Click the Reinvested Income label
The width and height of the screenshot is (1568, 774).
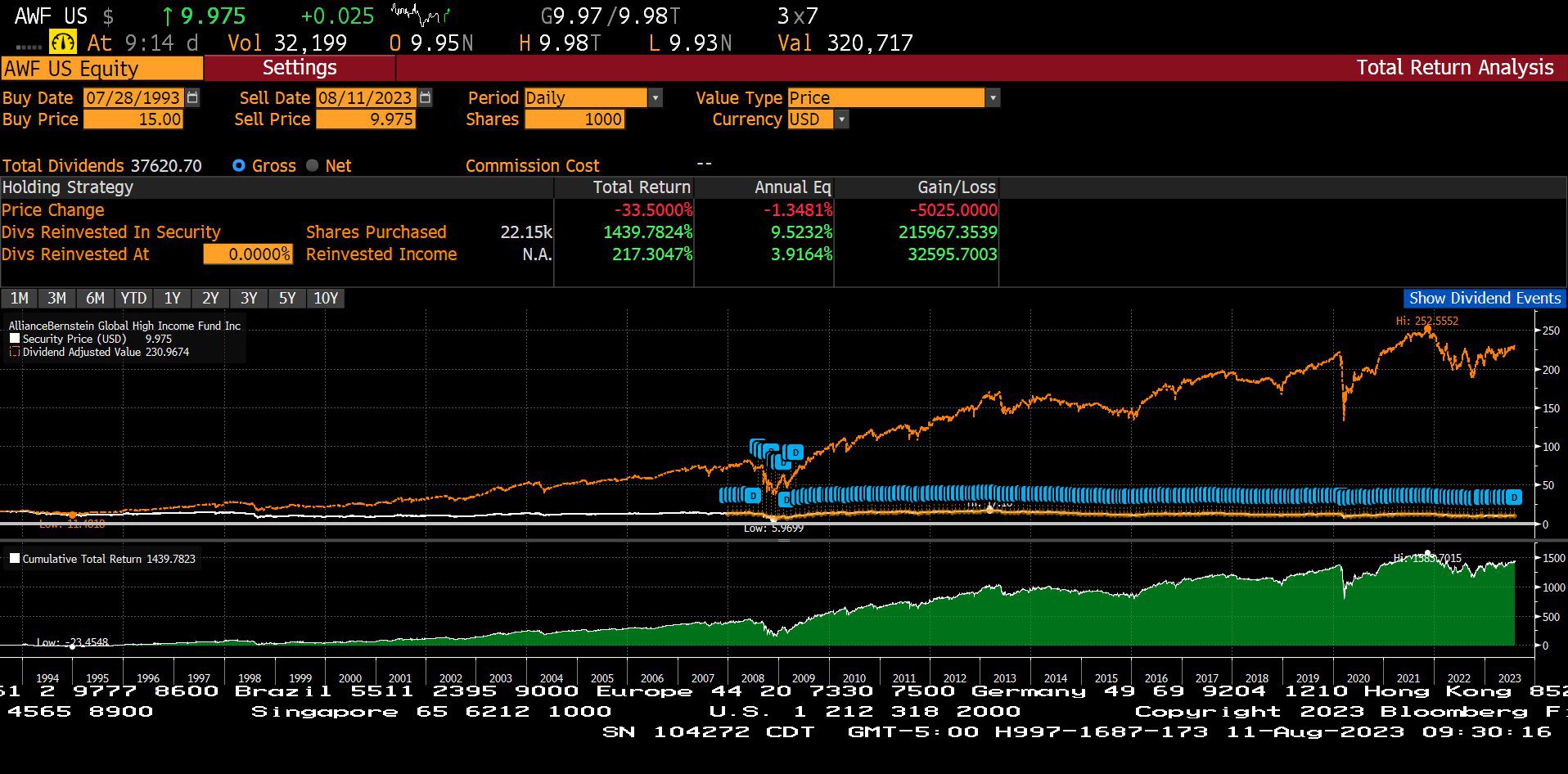tap(381, 254)
